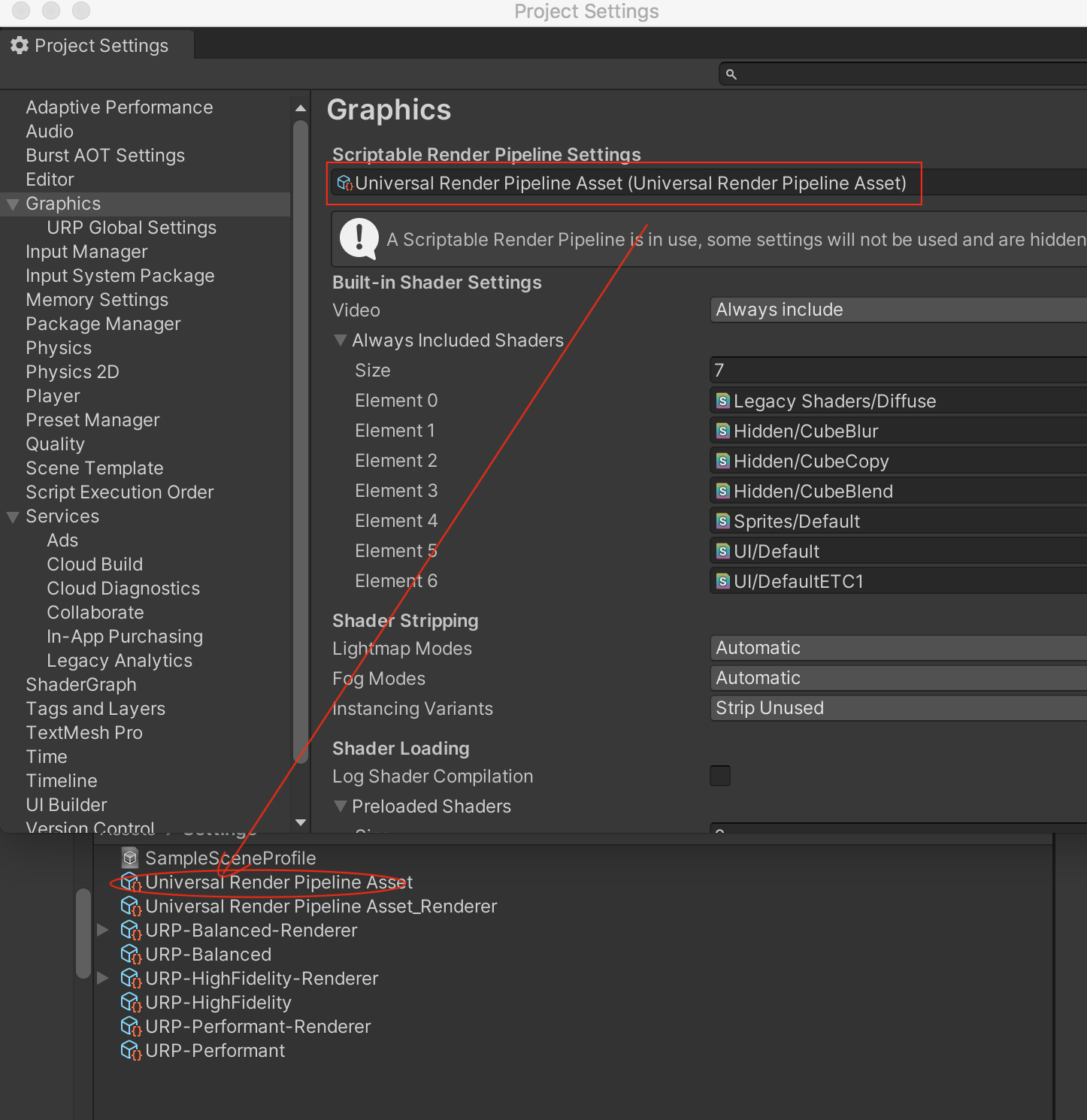Click the SampleSceneProfile asset icon

[x=131, y=858]
